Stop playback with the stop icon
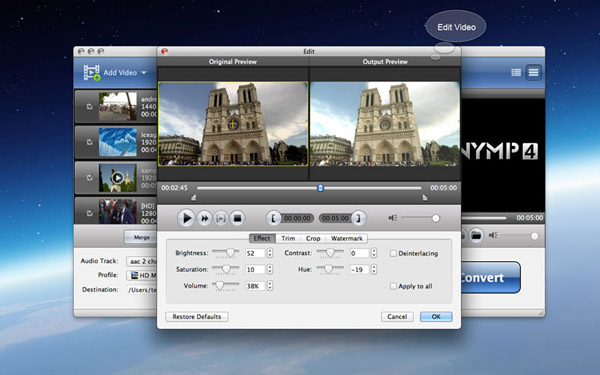 click(x=237, y=218)
